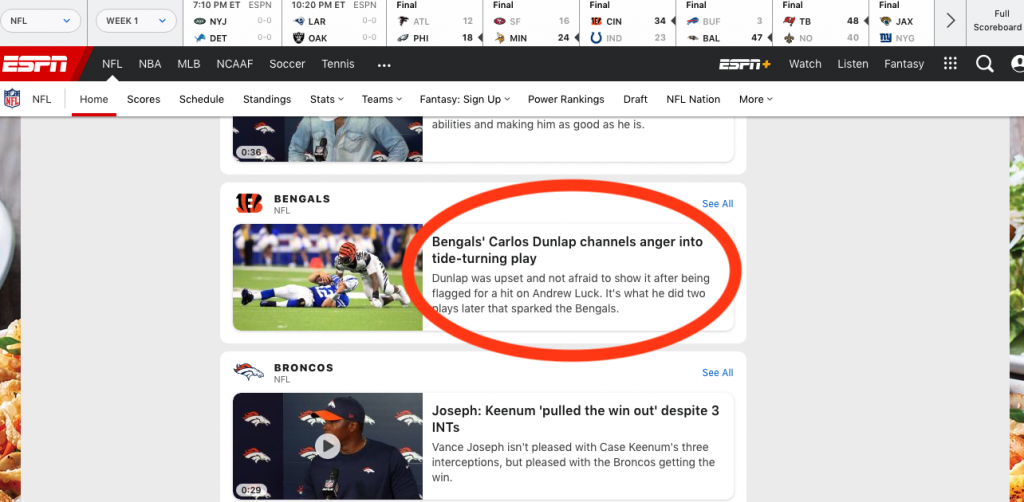
Task: Open the Carlos Dunlap article headline
Action: 568,249
